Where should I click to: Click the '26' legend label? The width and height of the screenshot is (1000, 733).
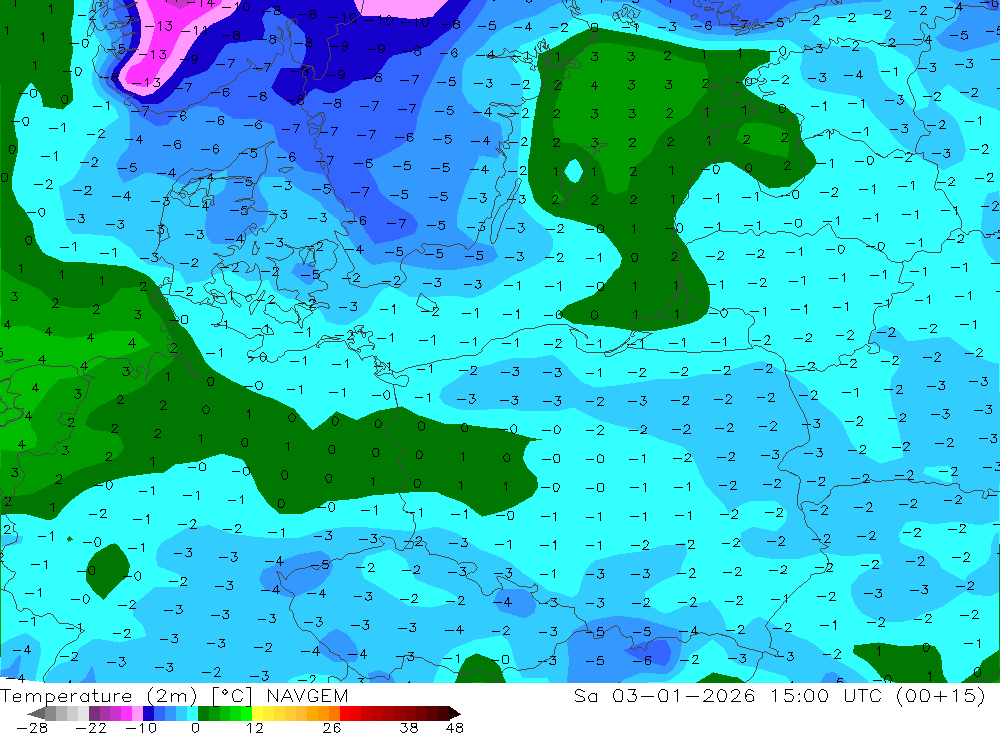pos(332,727)
